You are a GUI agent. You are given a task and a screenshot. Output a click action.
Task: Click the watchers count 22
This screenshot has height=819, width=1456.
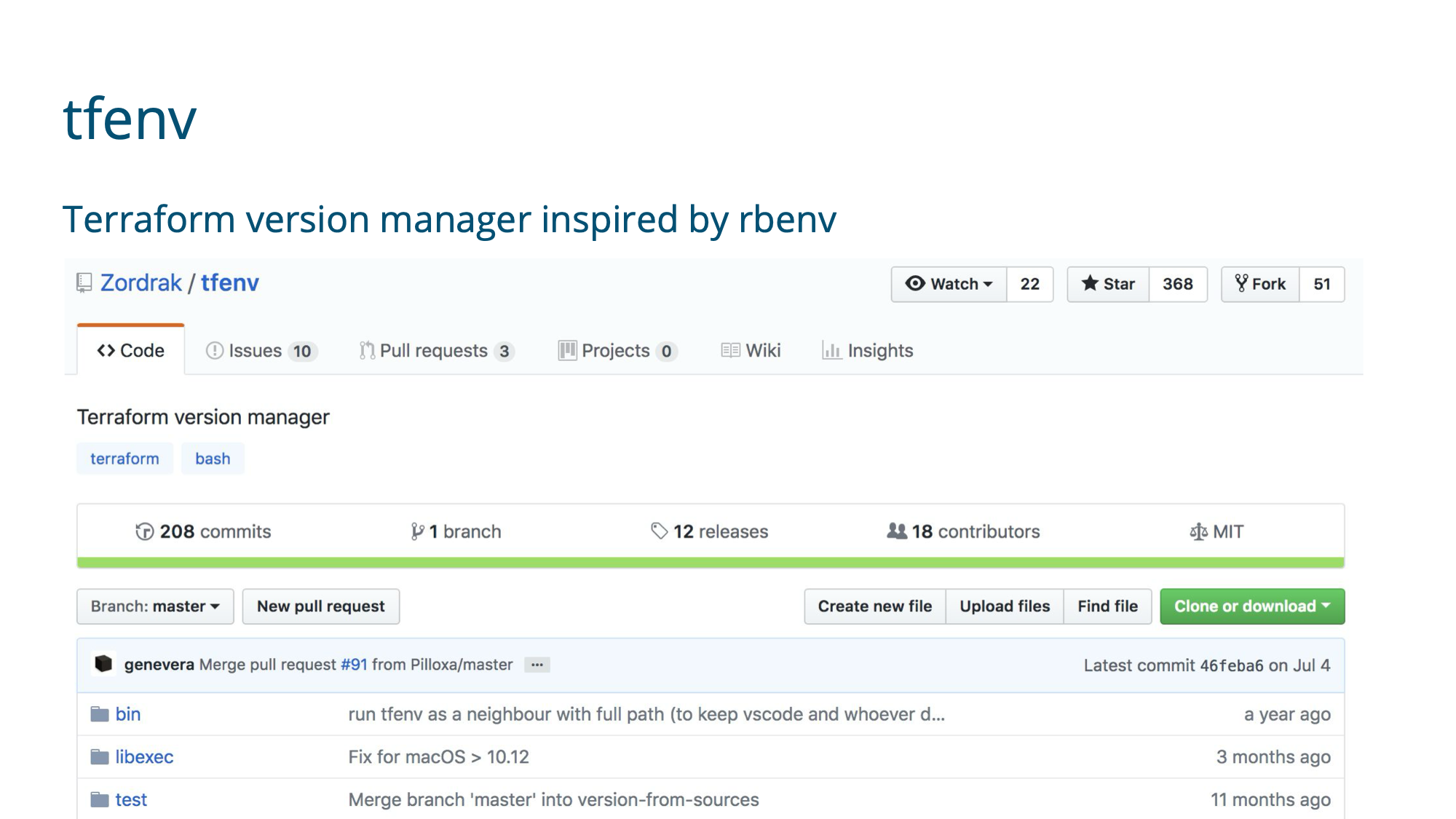pyautogui.click(x=1030, y=284)
